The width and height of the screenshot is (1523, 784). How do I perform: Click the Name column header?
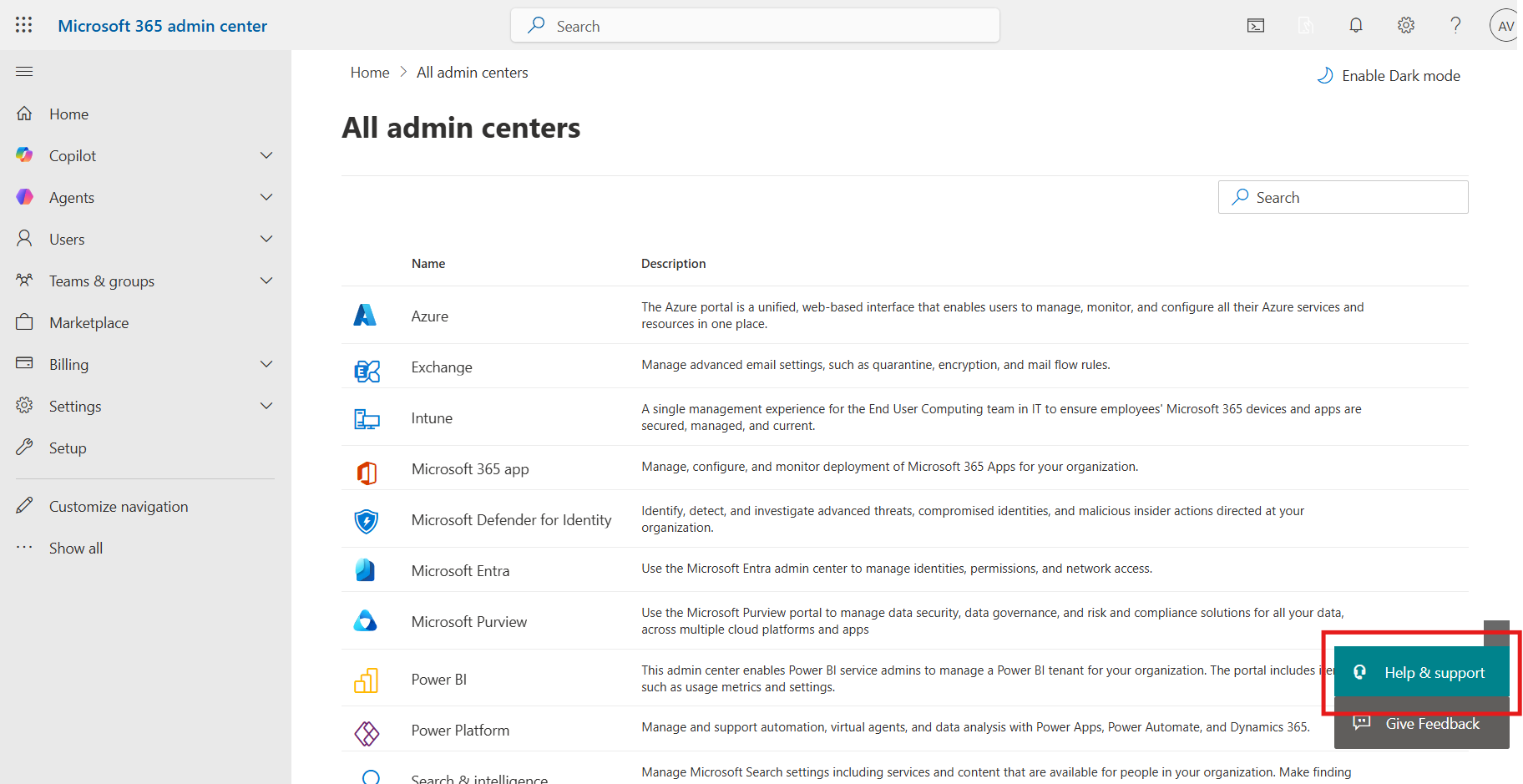point(428,264)
